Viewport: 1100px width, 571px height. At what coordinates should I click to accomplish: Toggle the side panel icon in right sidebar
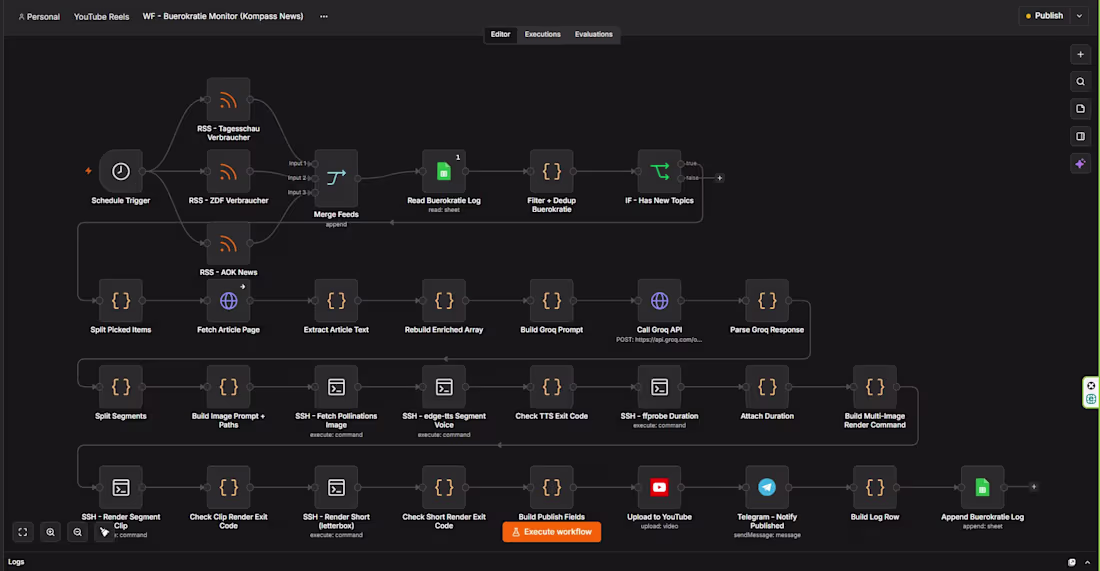coord(1080,136)
